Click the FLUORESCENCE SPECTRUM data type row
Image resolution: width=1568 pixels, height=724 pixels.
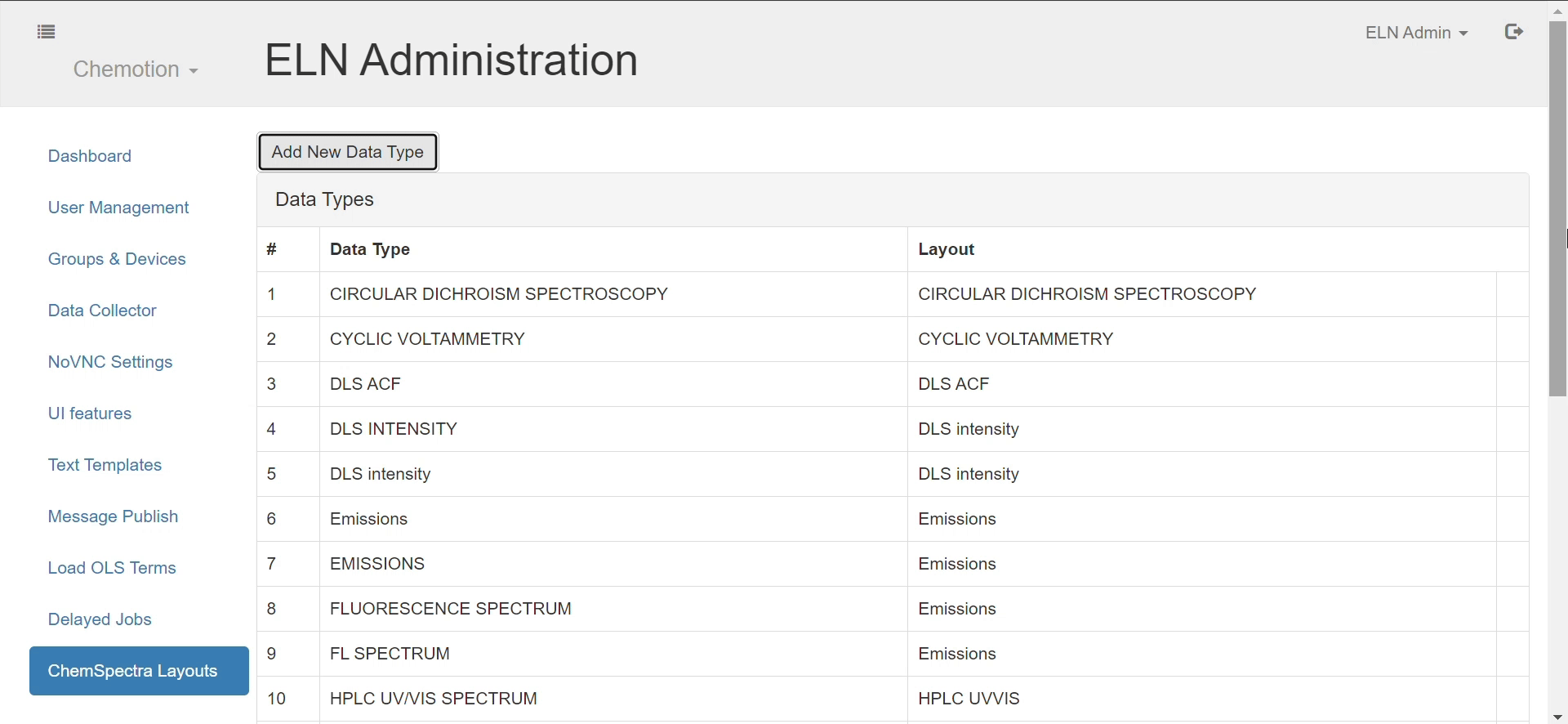click(451, 609)
